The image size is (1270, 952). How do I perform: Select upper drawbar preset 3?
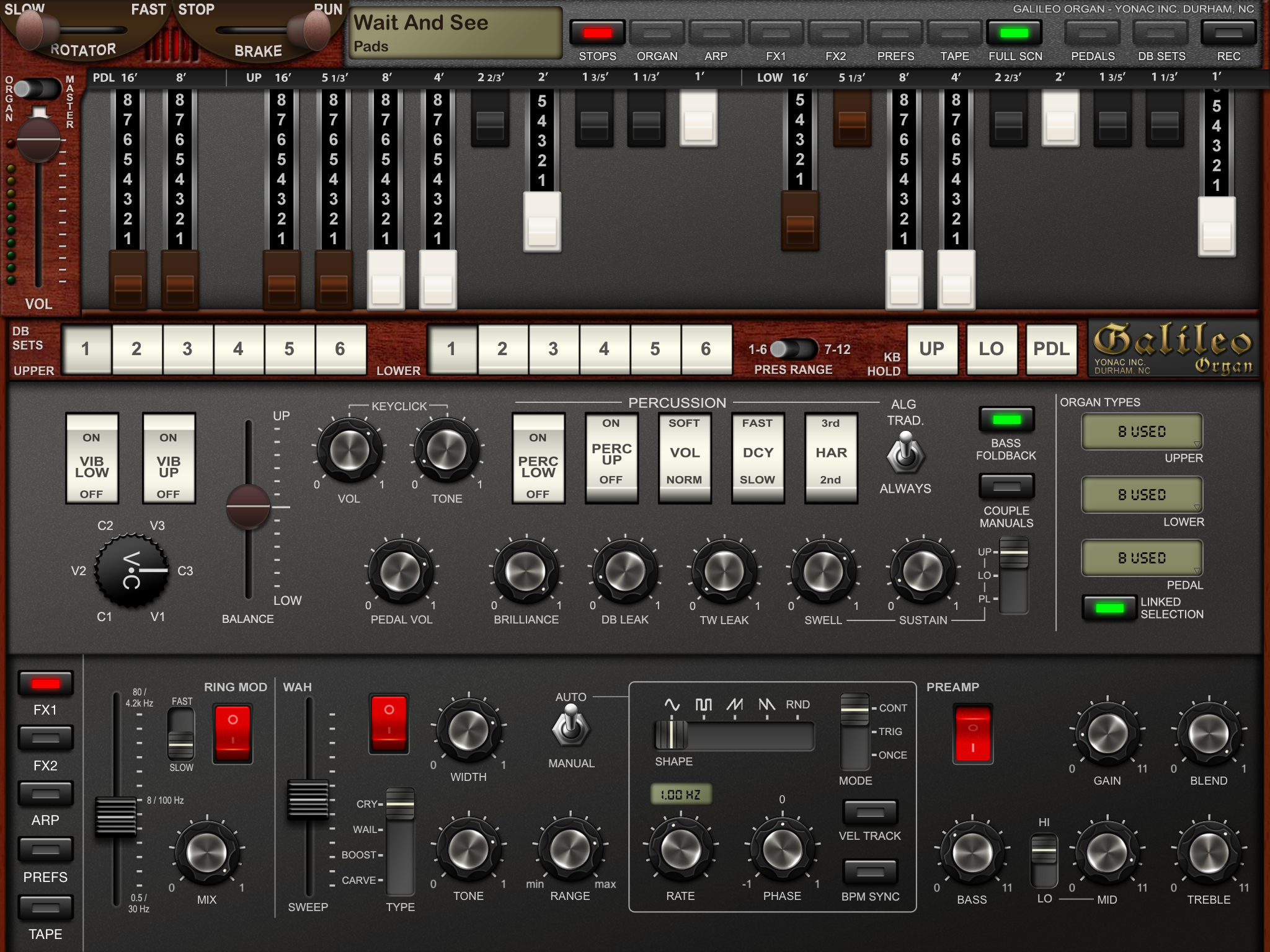click(187, 349)
